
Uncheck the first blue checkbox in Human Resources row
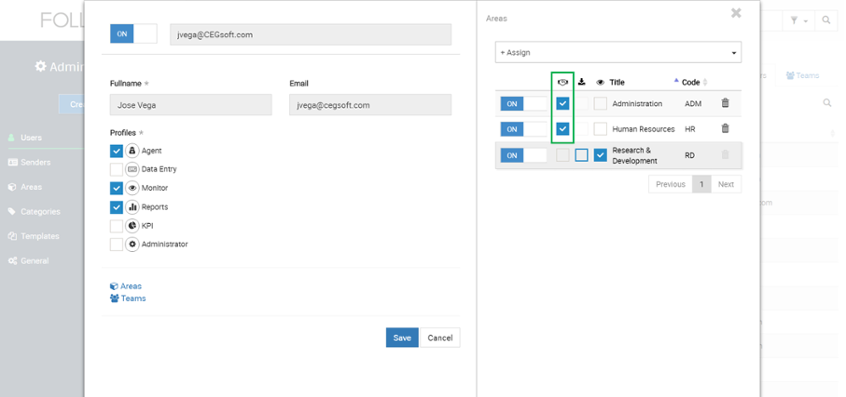point(563,129)
